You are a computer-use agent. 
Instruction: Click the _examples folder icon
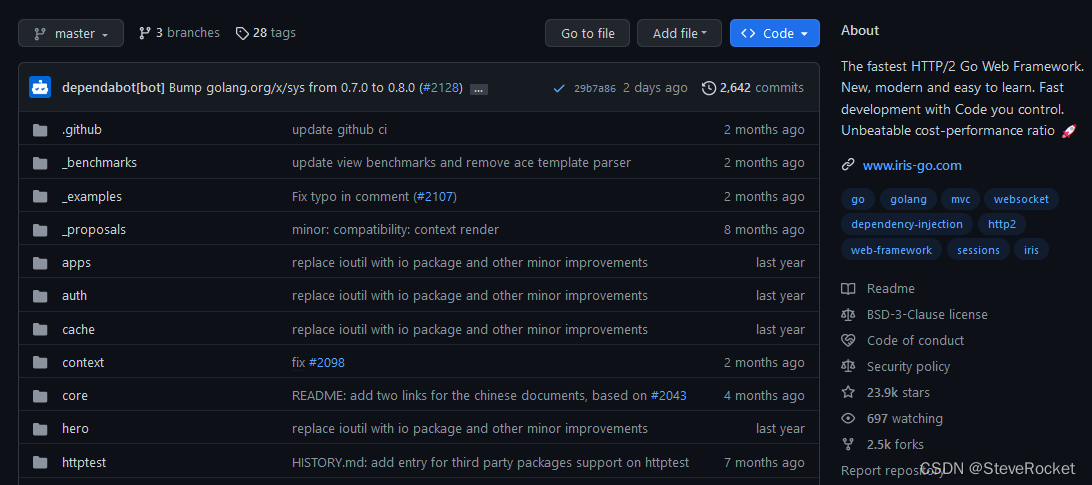coord(40,197)
